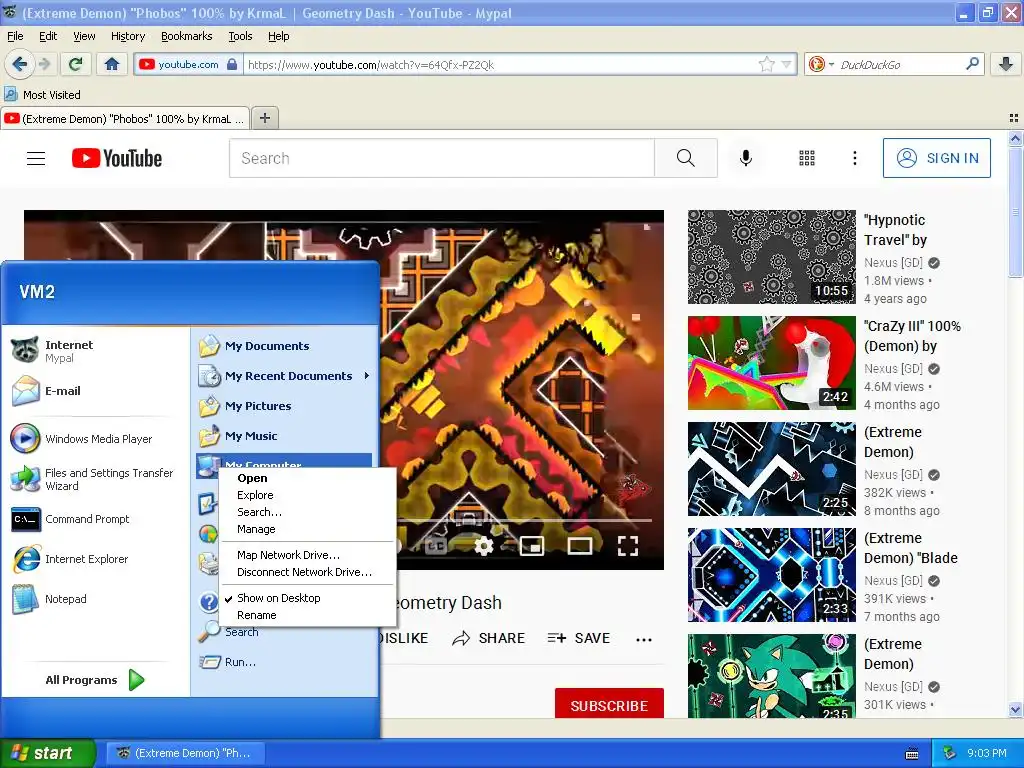
Task: Go back with the browser back arrow
Action: pyautogui.click(x=20, y=64)
